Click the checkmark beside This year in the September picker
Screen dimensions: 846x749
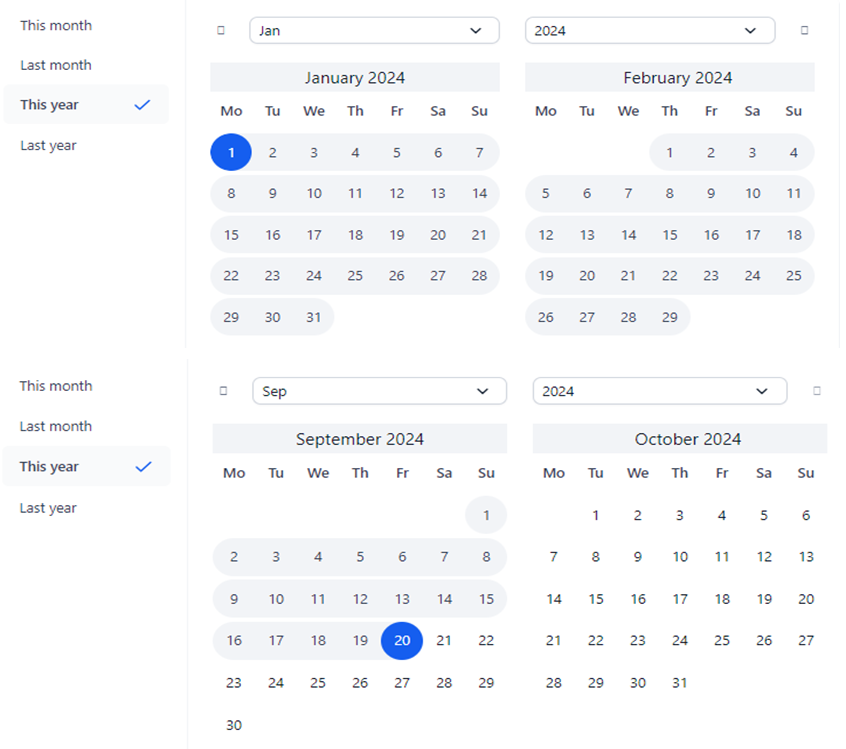pyautogui.click(x=143, y=467)
